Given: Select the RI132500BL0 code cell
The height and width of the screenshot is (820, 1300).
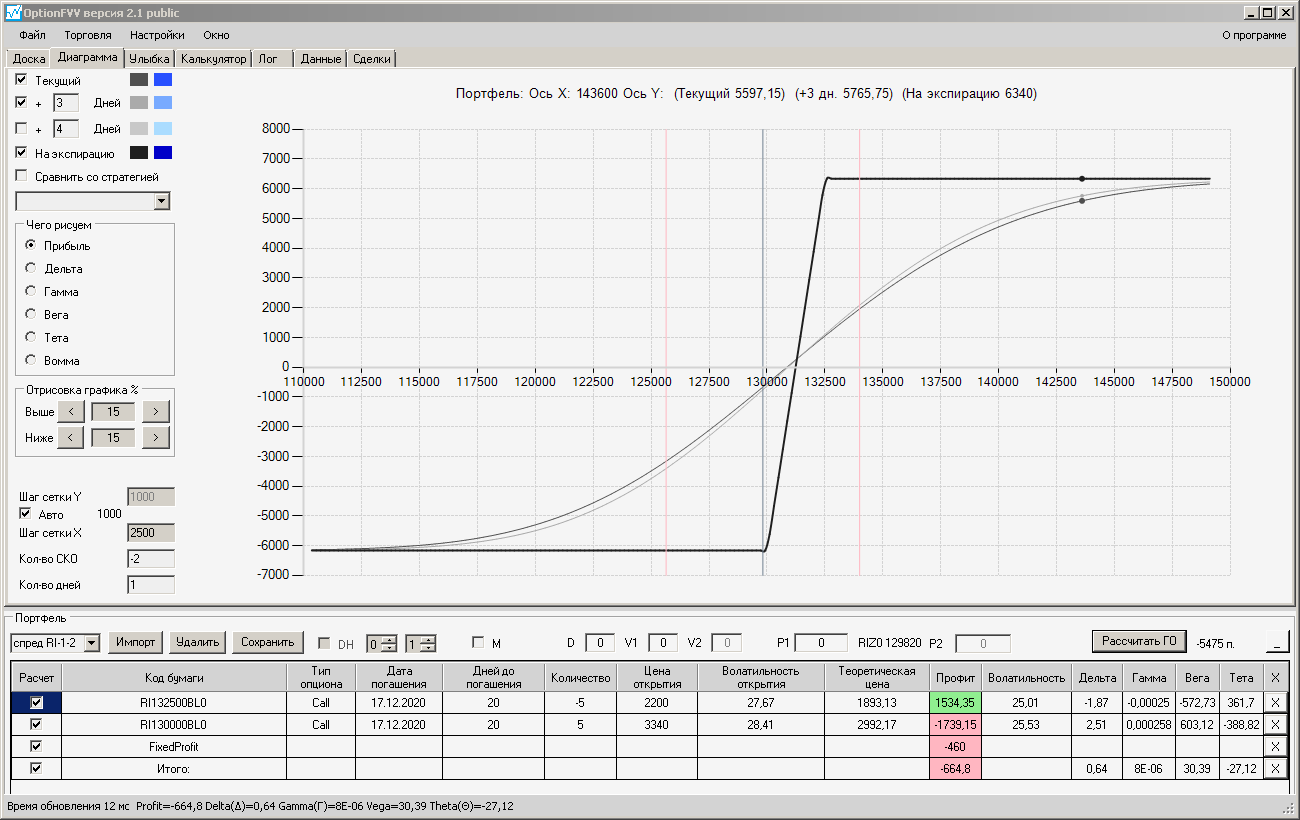Looking at the screenshot, I should 174,703.
